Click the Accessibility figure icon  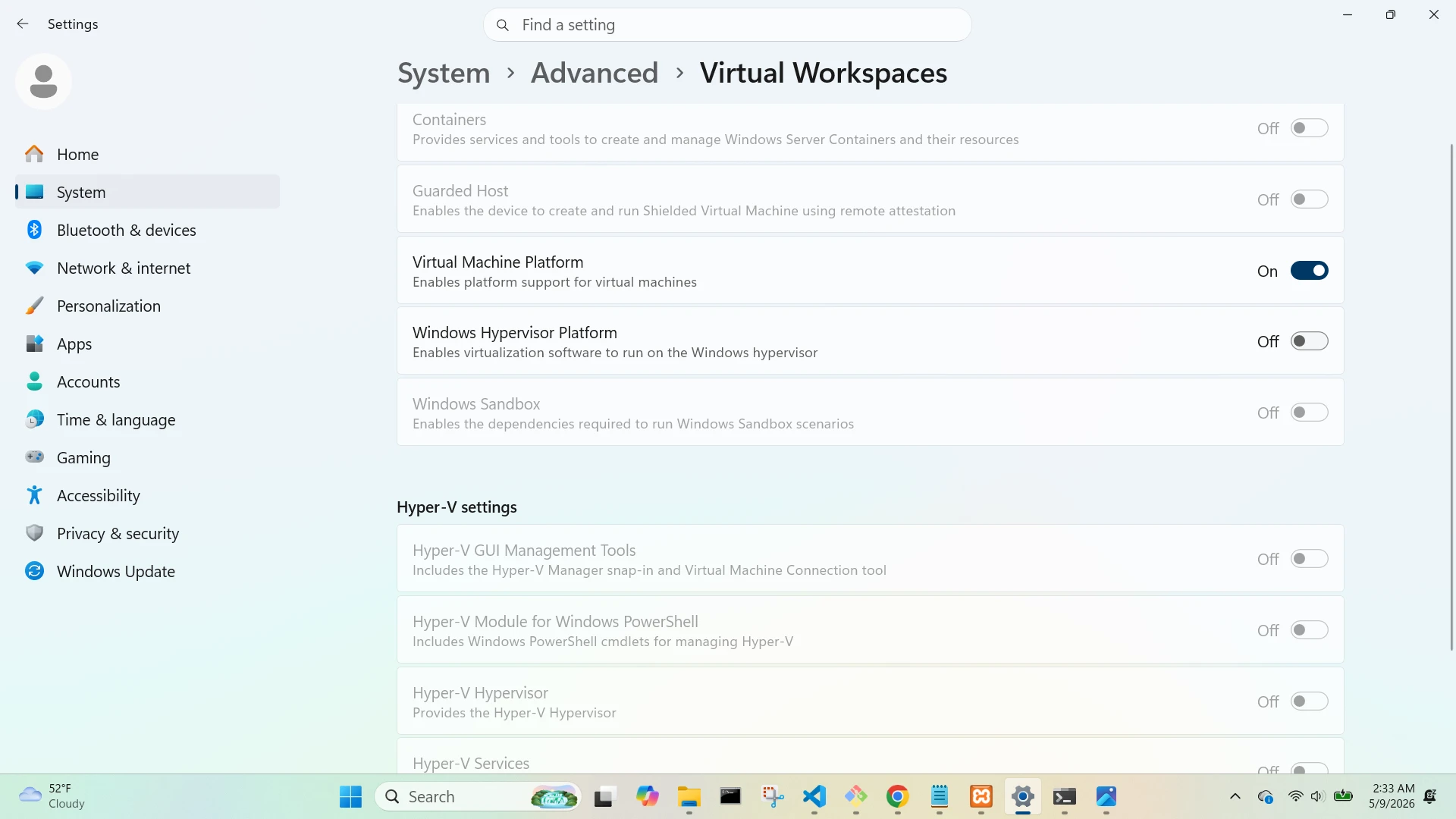click(34, 495)
